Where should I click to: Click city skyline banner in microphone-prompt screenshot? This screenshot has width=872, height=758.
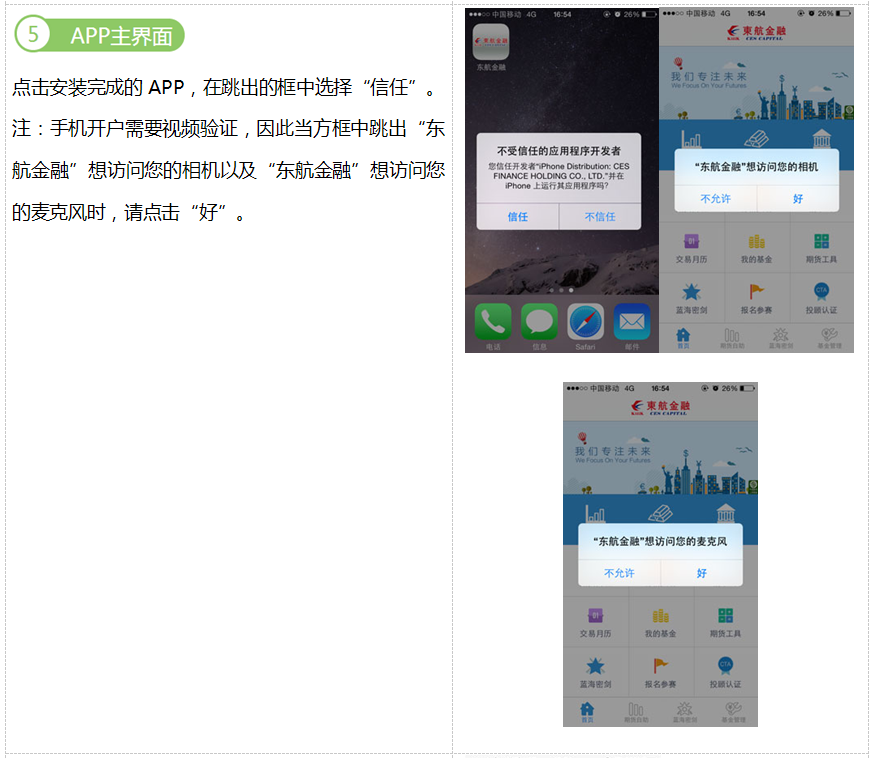pos(660,457)
